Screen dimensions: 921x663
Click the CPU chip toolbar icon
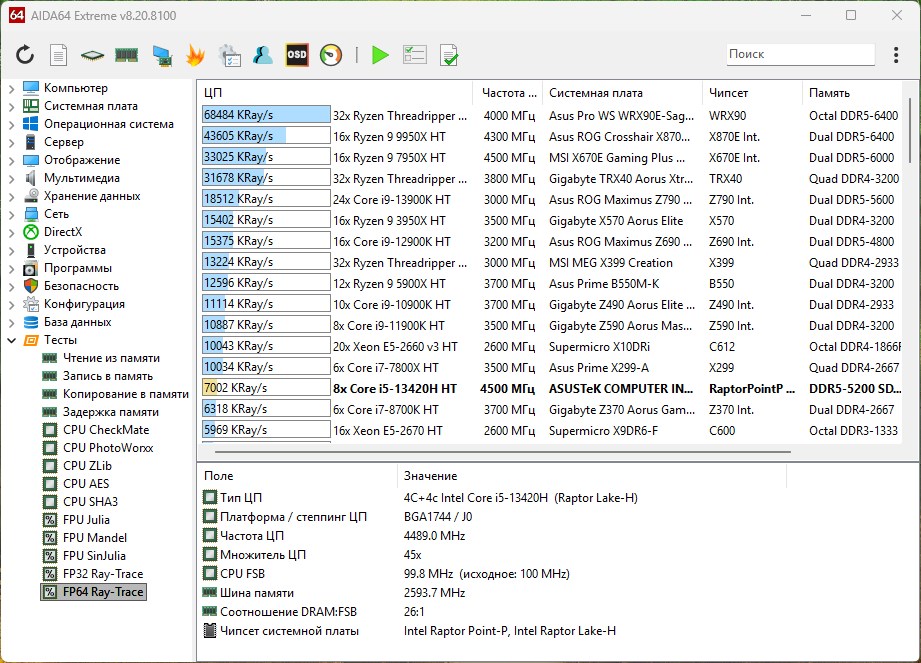[x=92, y=55]
